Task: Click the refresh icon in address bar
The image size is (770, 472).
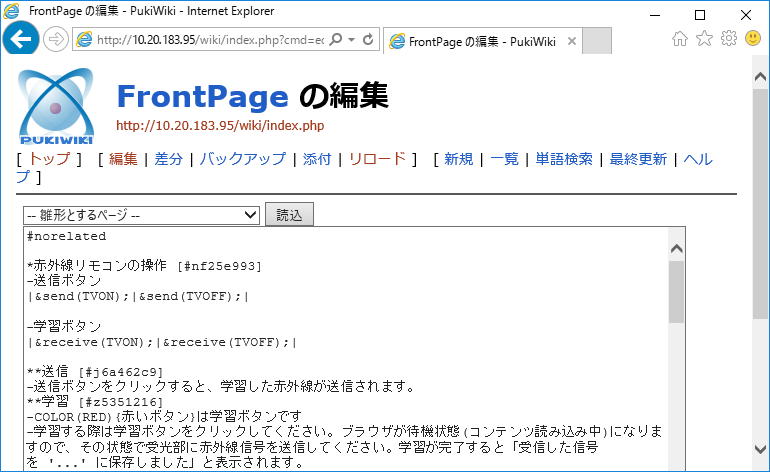Action: tap(368, 40)
